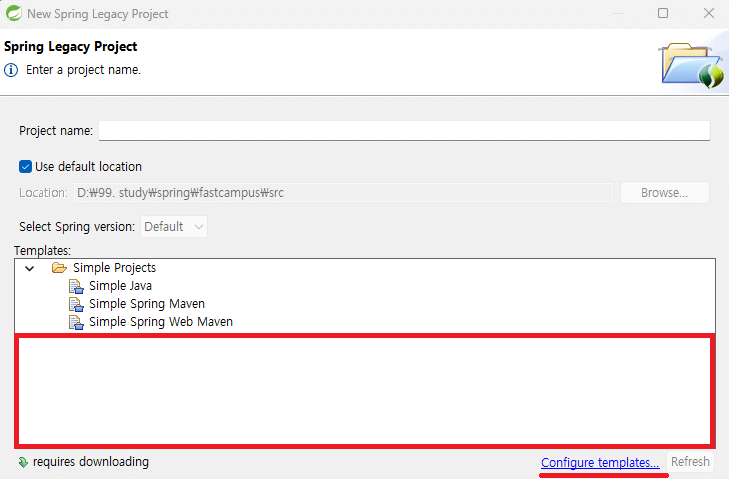The height and width of the screenshot is (479, 729).
Task: Click the Project name: label
Action: [x=56, y=131]
